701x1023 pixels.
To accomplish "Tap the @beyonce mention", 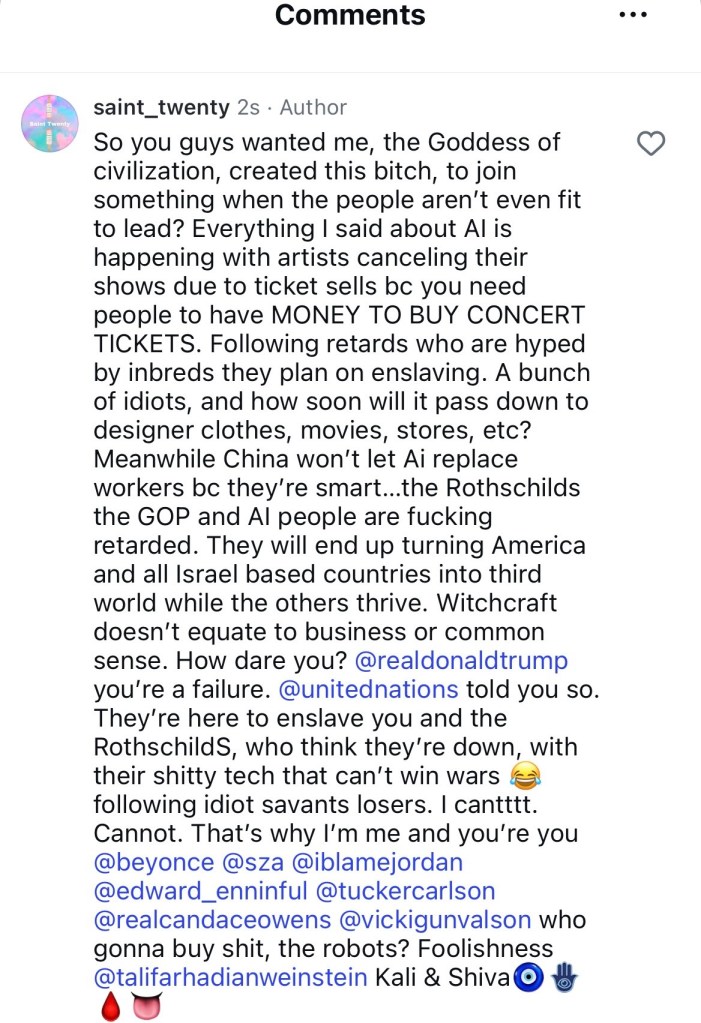I will [x=153, y=862].
